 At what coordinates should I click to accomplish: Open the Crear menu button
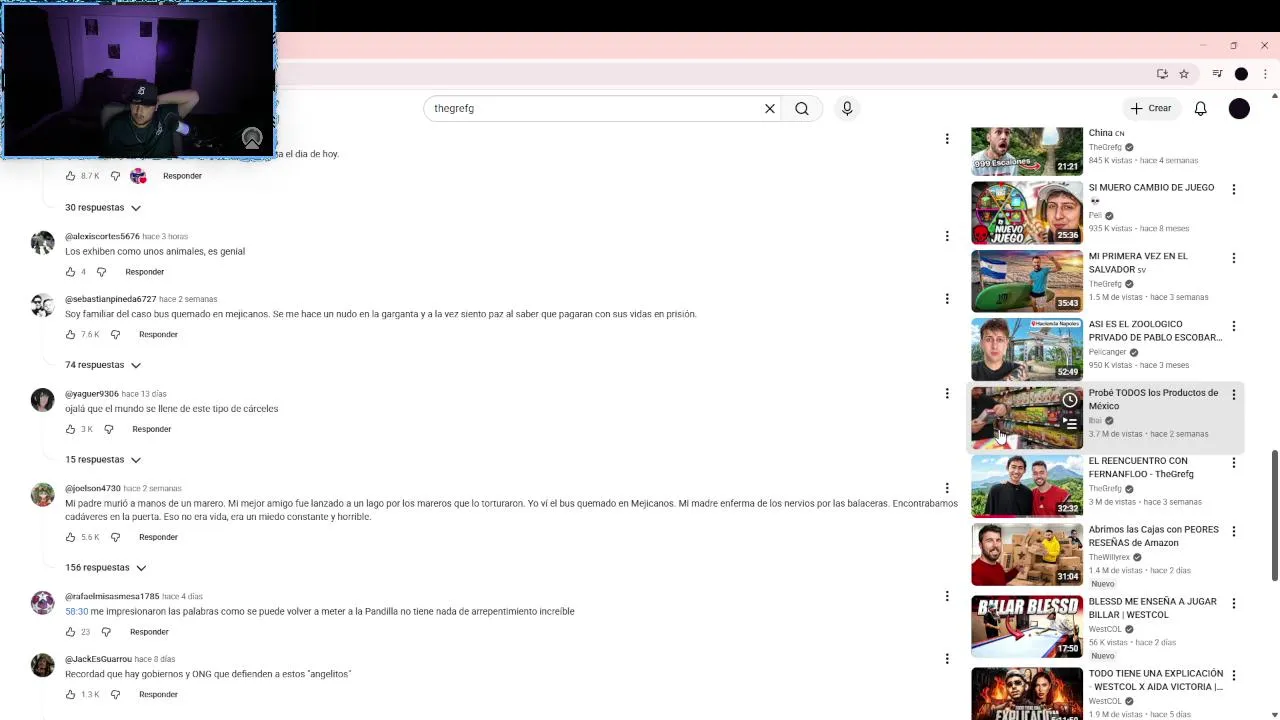click(x=1150, y=108)
